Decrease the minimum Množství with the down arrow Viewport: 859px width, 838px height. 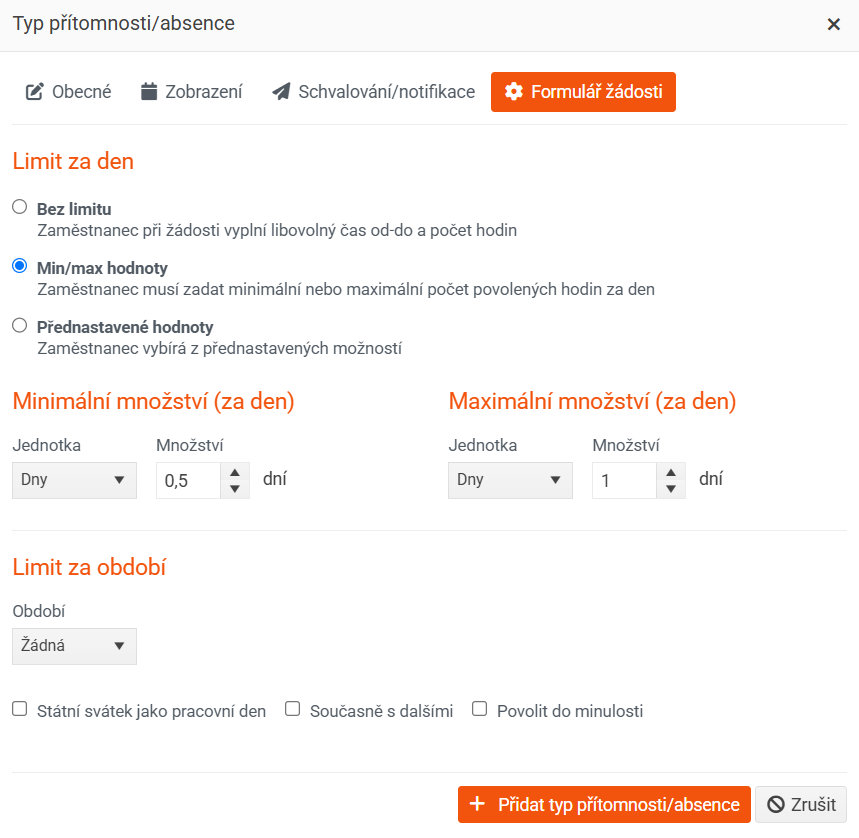(234, 489)
